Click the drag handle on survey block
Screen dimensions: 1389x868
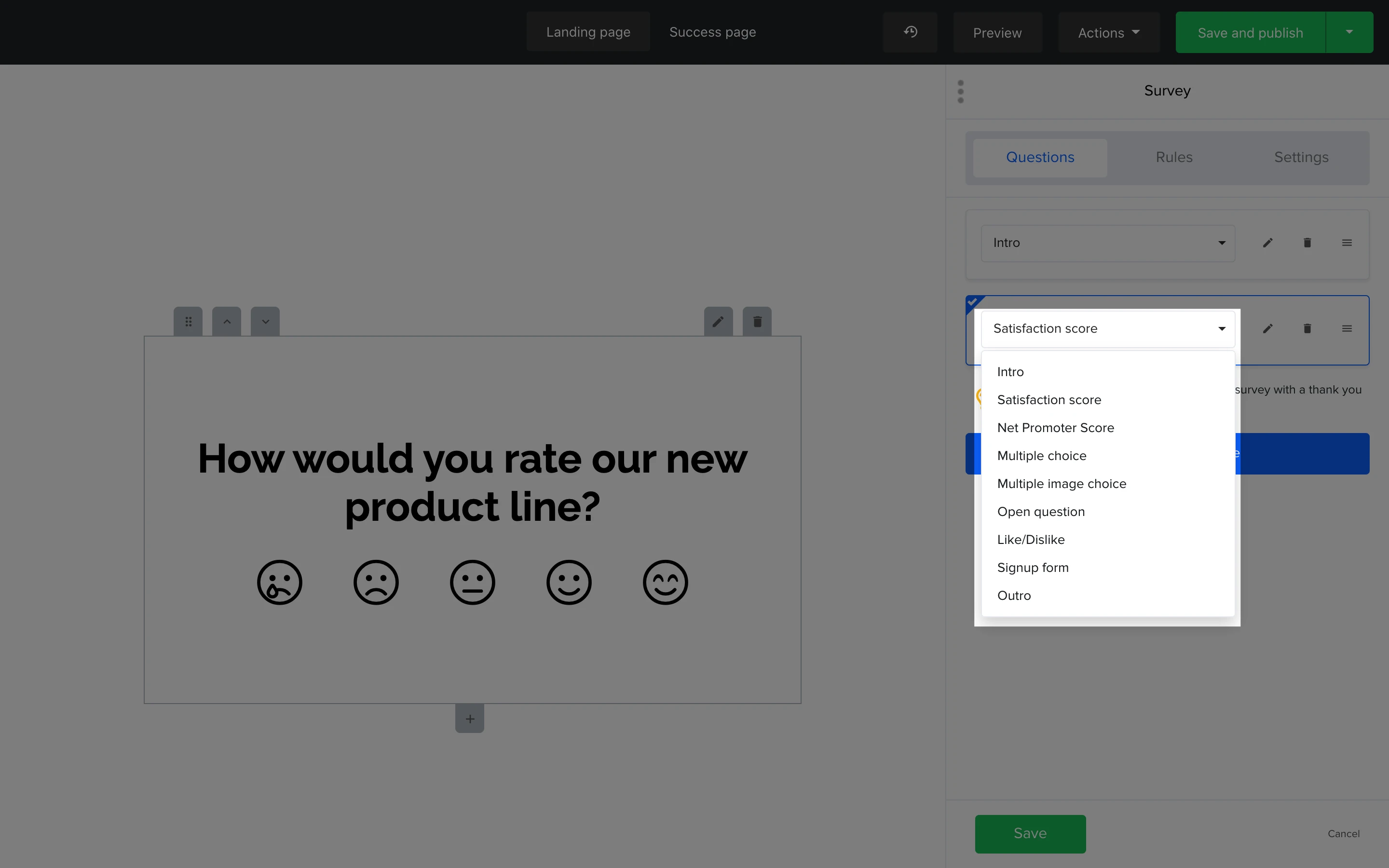188,322
